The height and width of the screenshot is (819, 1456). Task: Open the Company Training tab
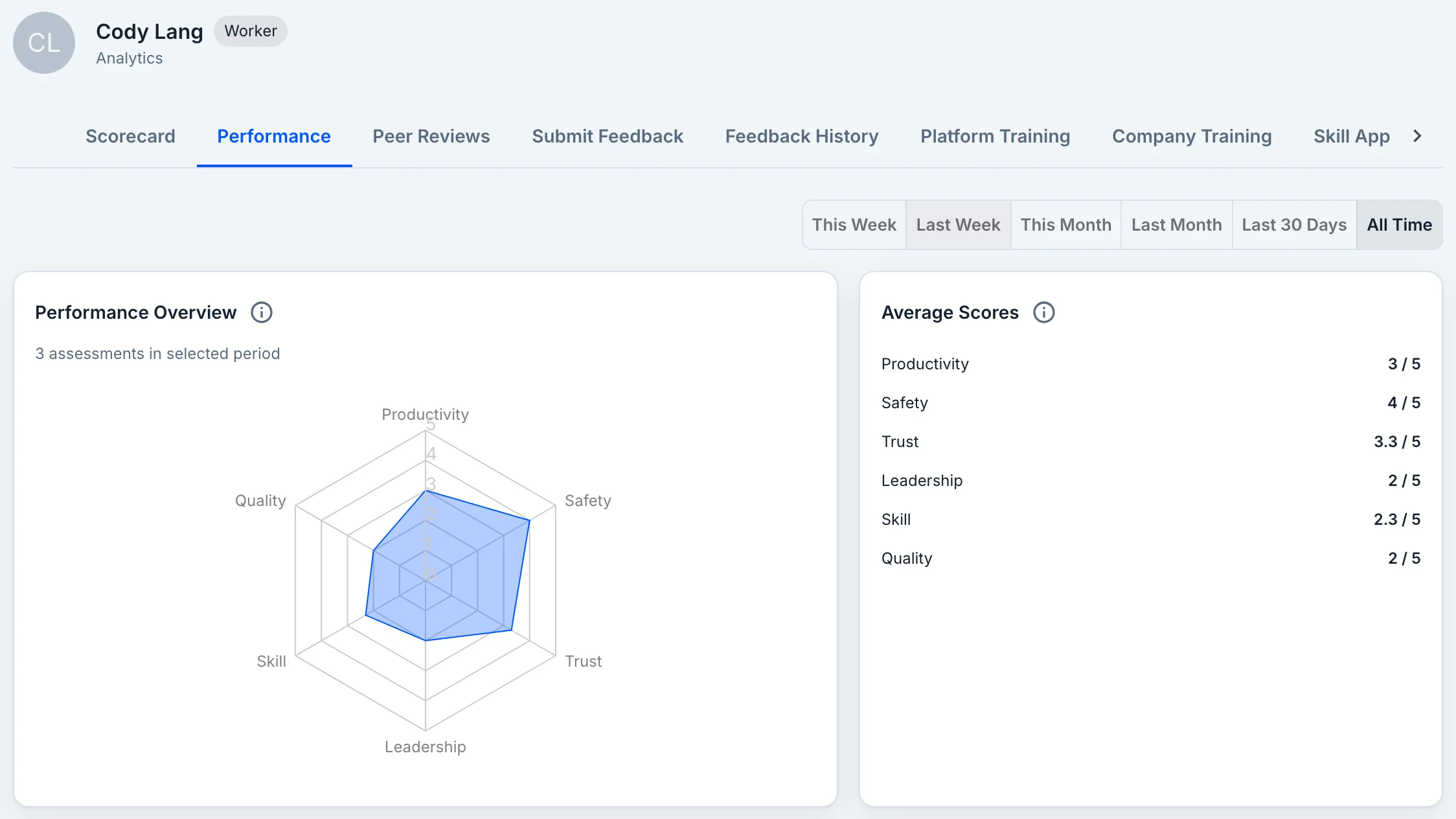[1192, 136]
